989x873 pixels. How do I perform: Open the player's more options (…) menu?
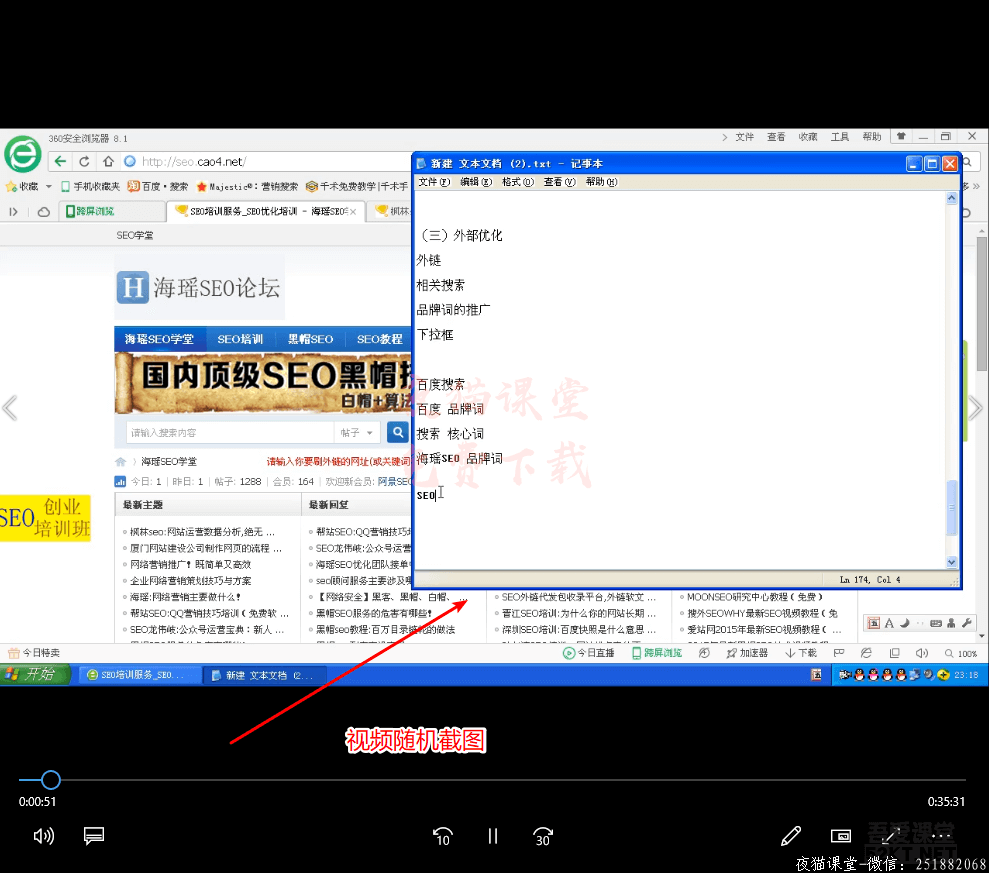coord(941,836)
